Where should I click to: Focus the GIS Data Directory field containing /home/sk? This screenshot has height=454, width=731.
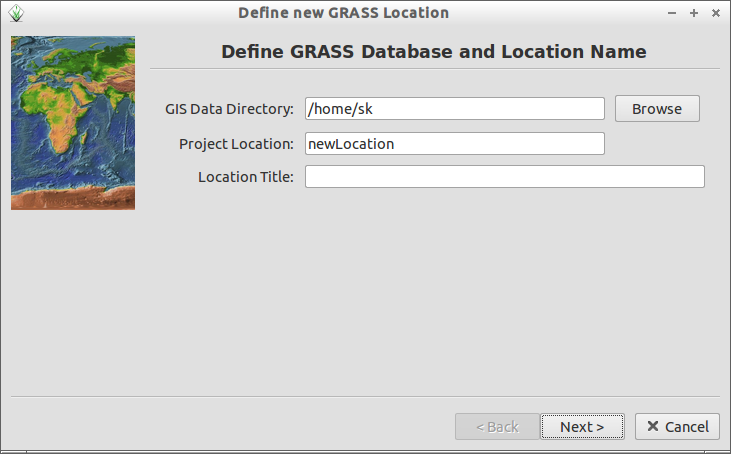click(455, 109)
